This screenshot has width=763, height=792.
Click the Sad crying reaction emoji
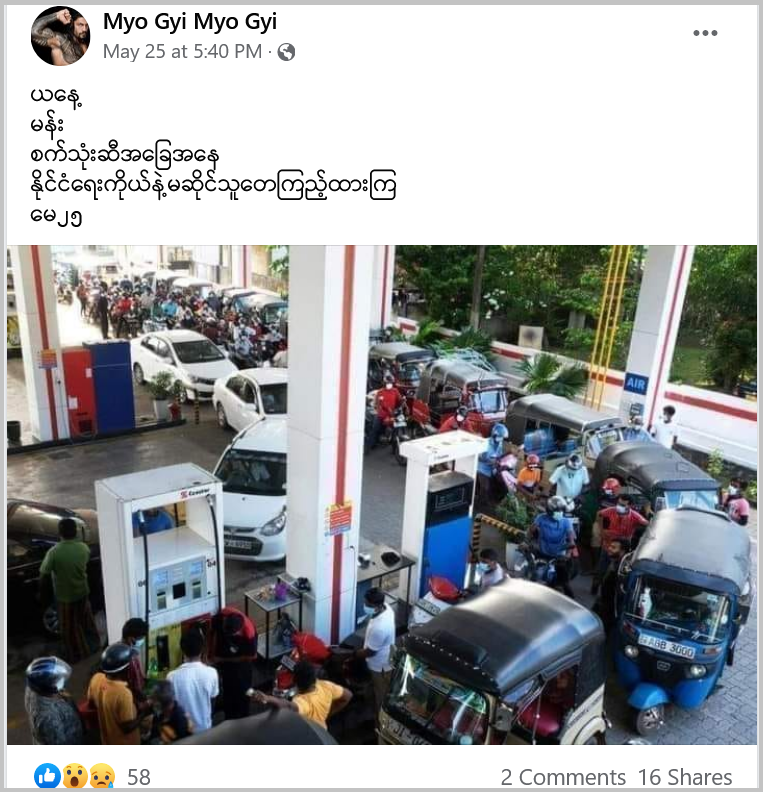click(102, 776)
